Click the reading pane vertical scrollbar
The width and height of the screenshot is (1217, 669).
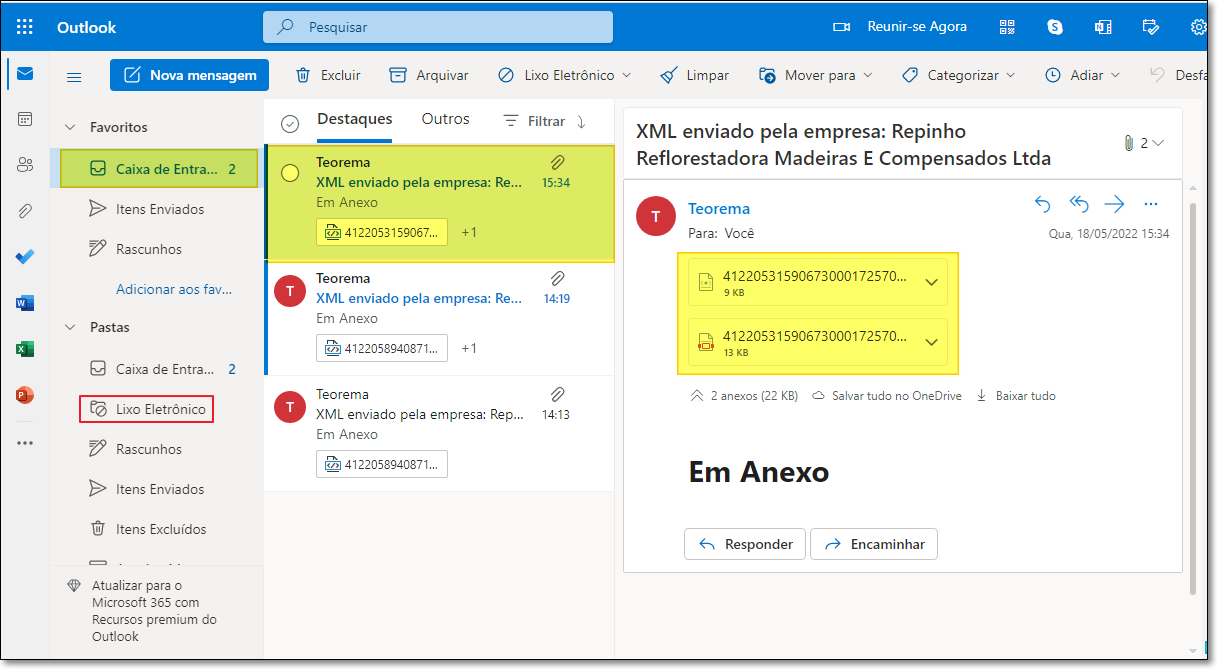pos(1192,398)
